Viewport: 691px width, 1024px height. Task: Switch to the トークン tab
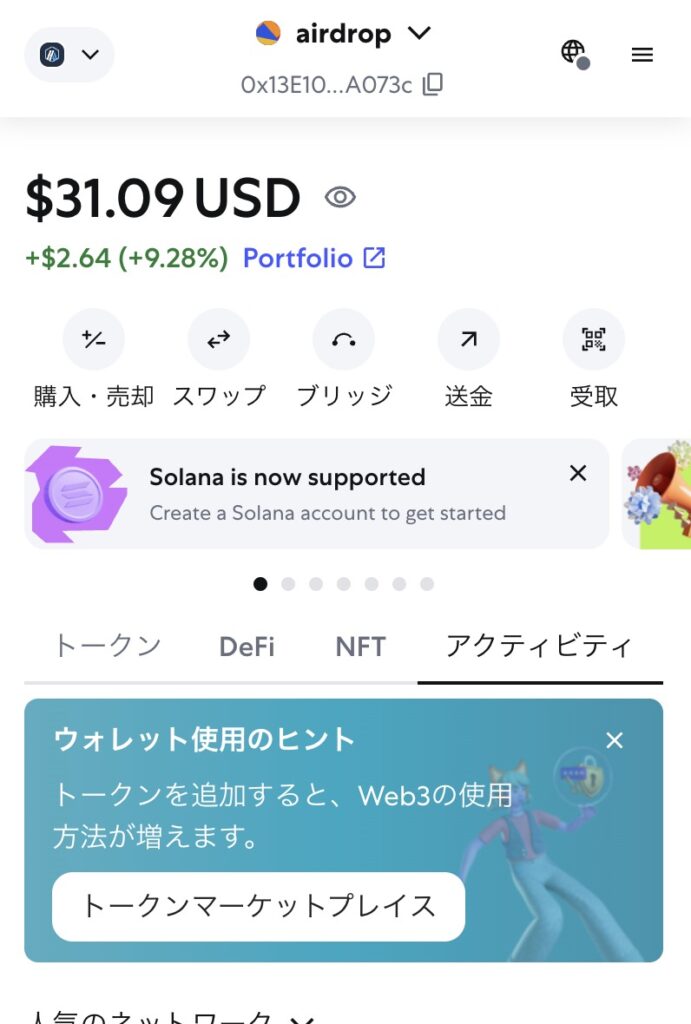coord(107,646)
